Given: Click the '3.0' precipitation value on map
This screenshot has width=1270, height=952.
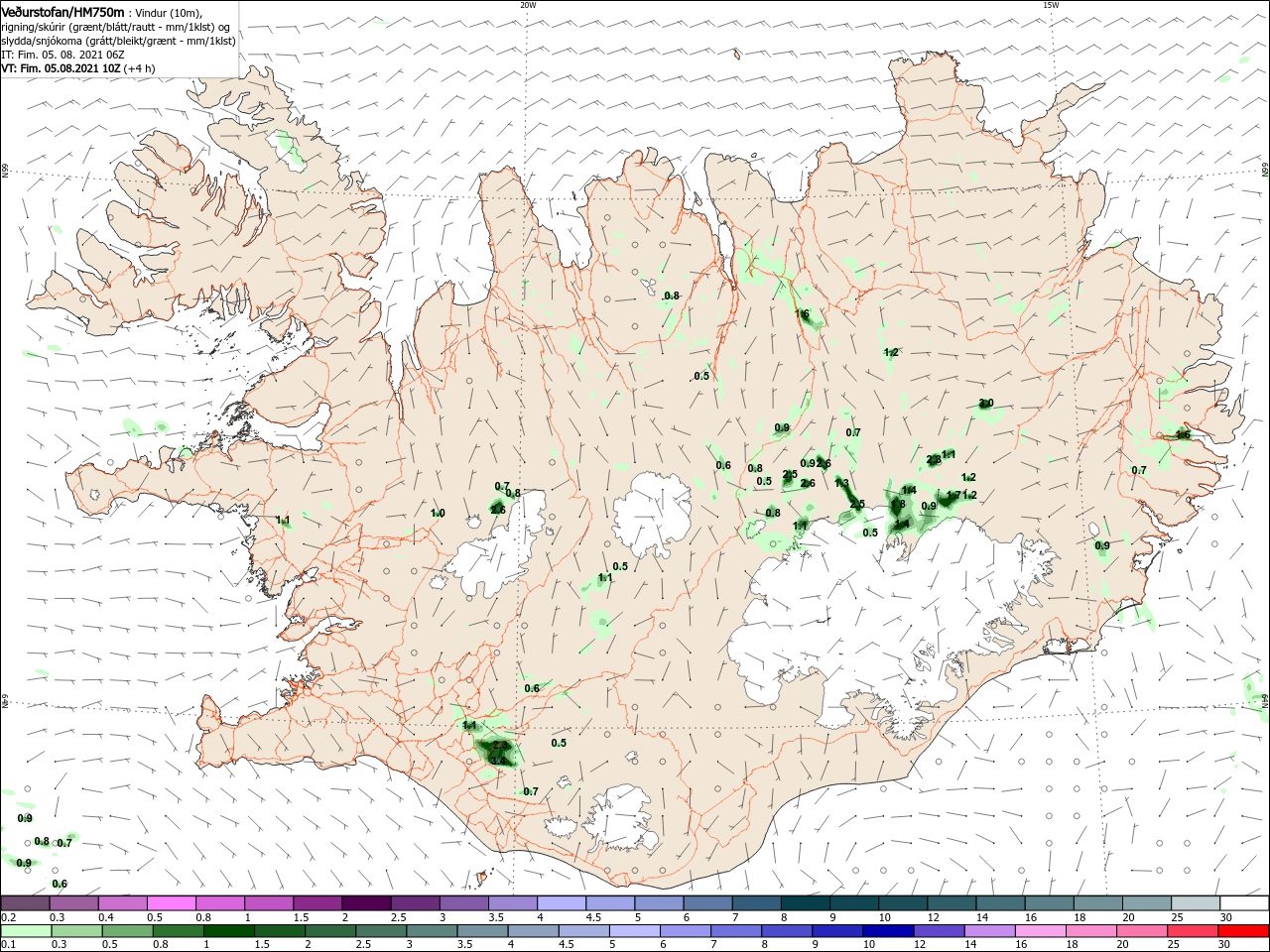Looking at the screenshot, I should coord(986,404).
